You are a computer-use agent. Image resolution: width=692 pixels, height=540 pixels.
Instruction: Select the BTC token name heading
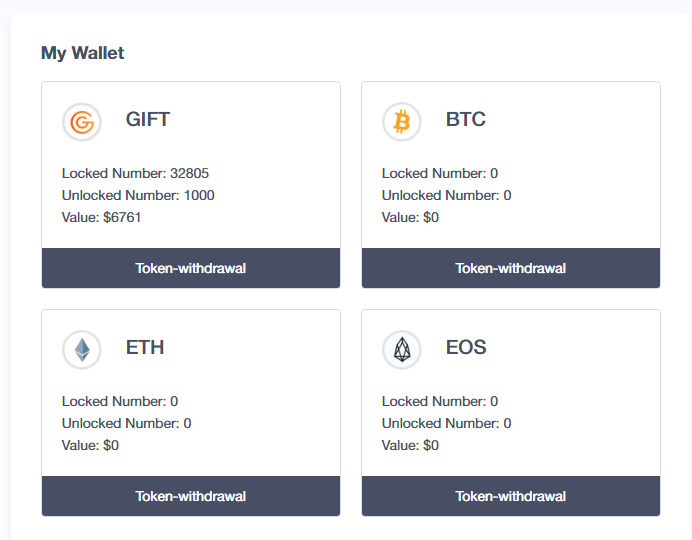tap(466, 120)
